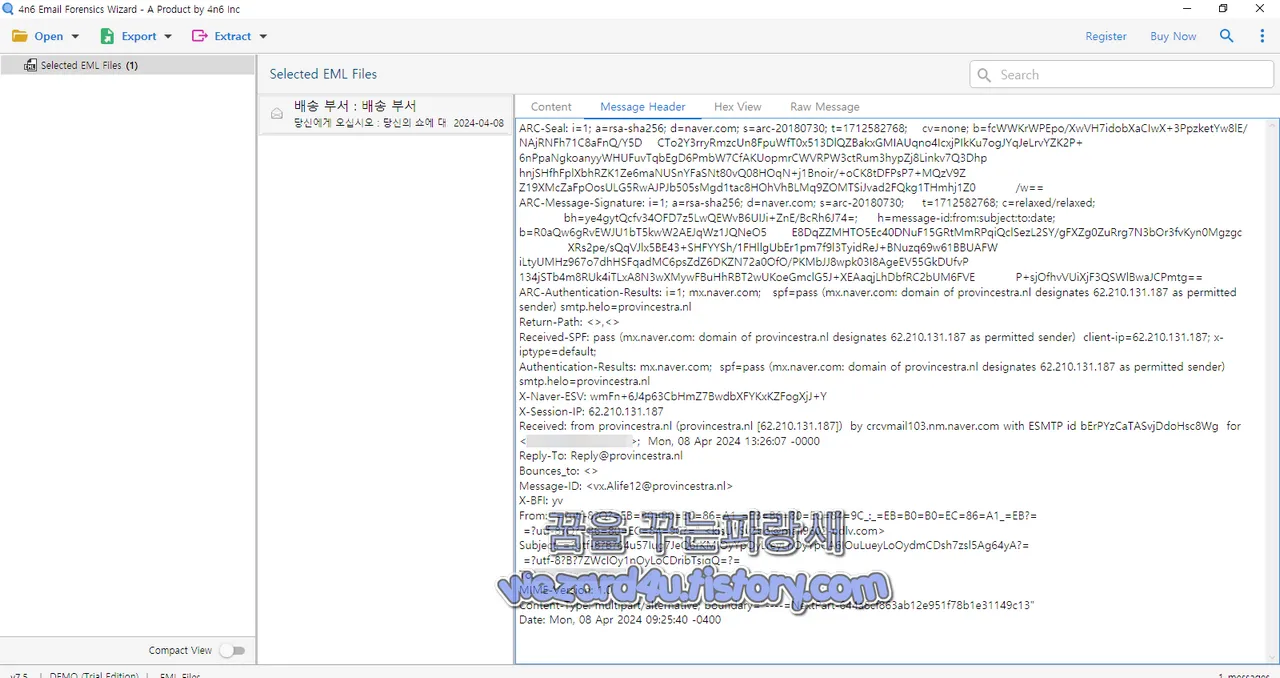Image resolution: width=1280 pixels, height=678 pixels.
Task: Select the Selected EML Files tree item
Action: point(127,65)
